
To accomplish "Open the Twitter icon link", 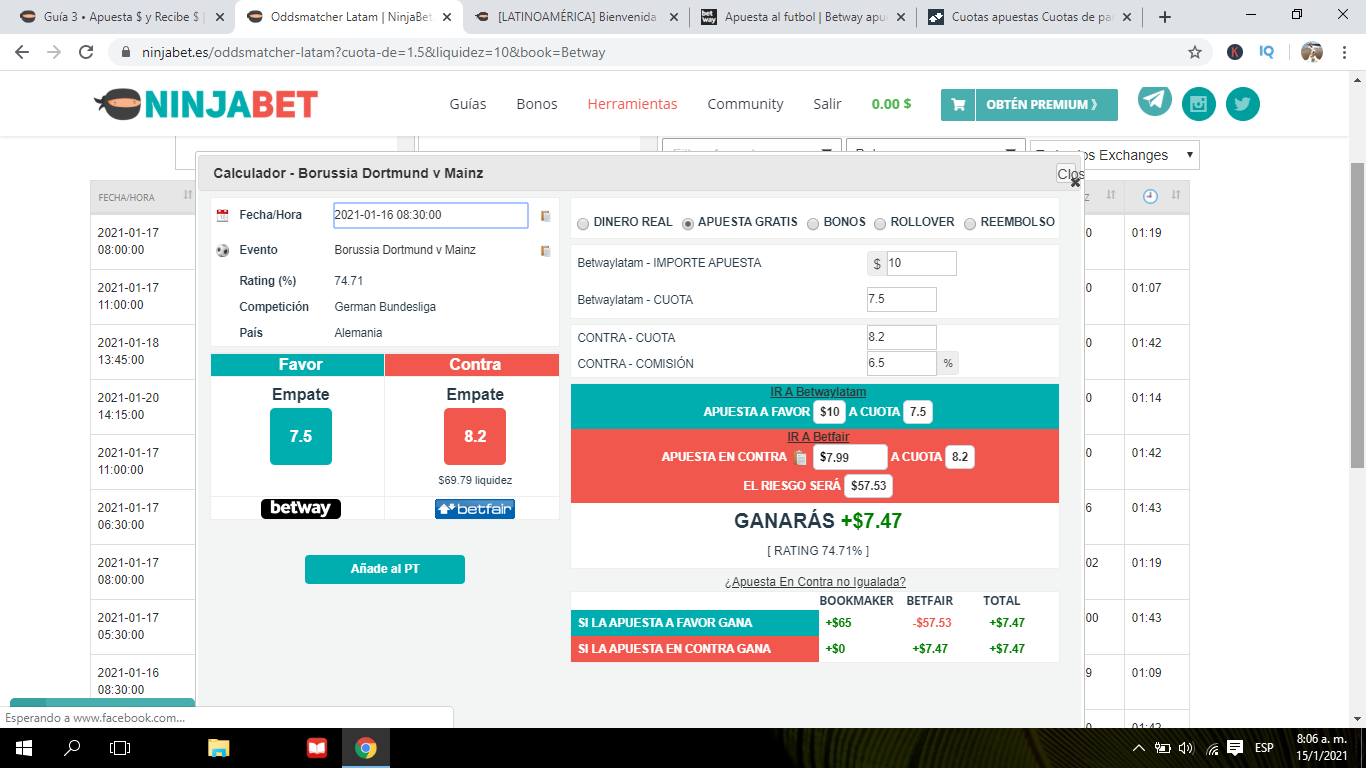I will pos(1243,104).
